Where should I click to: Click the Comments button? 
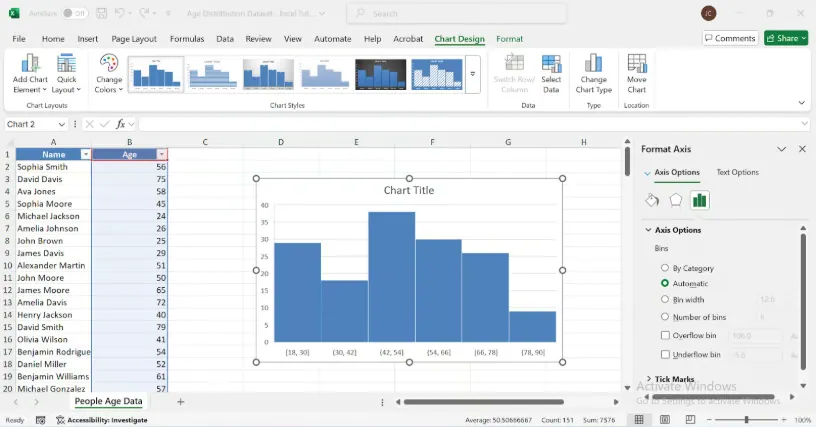pos(729,38)
